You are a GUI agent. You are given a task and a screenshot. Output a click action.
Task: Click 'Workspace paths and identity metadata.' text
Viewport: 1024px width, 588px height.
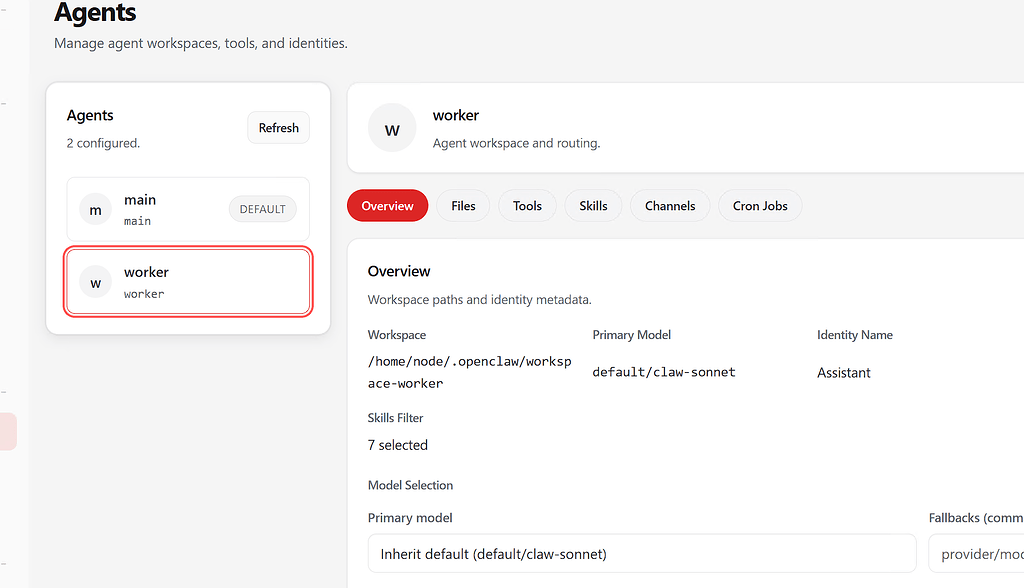(x=479, y=300)
